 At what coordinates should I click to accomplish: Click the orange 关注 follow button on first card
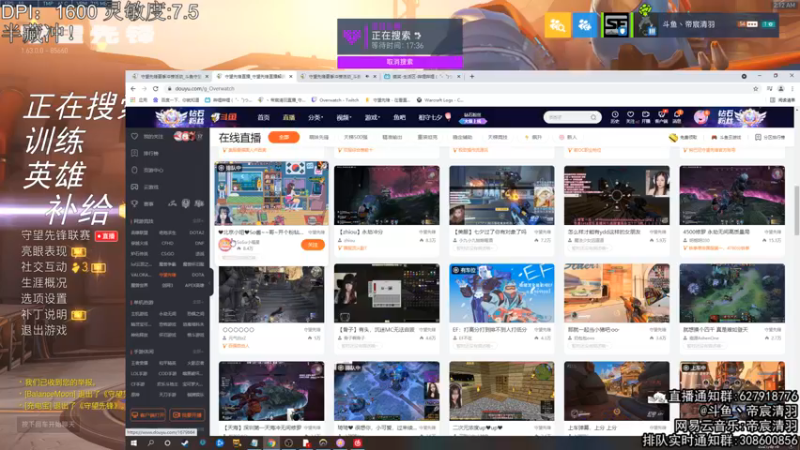coord(313,245)
